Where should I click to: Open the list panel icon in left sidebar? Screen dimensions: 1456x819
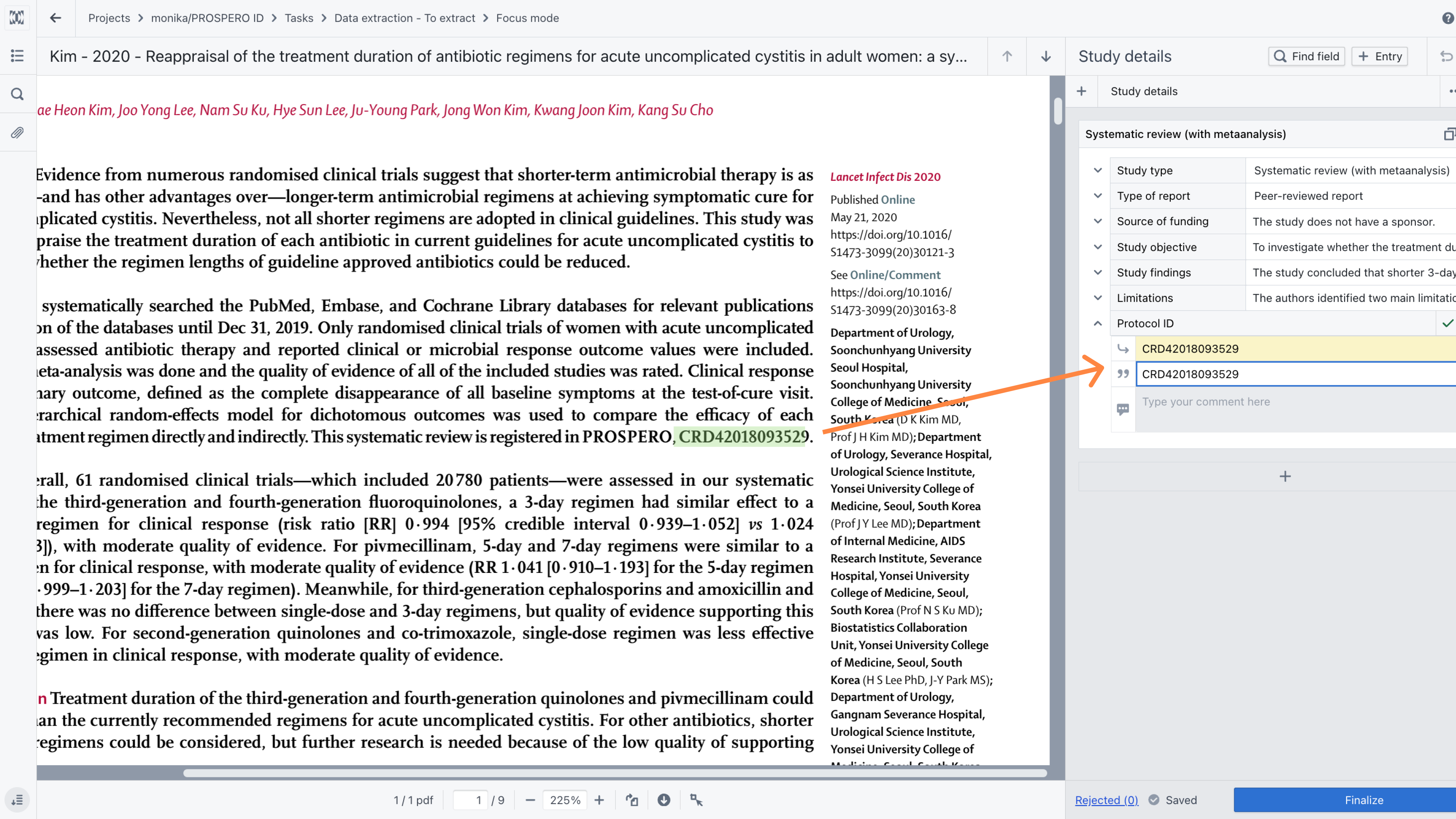(17, 55)
